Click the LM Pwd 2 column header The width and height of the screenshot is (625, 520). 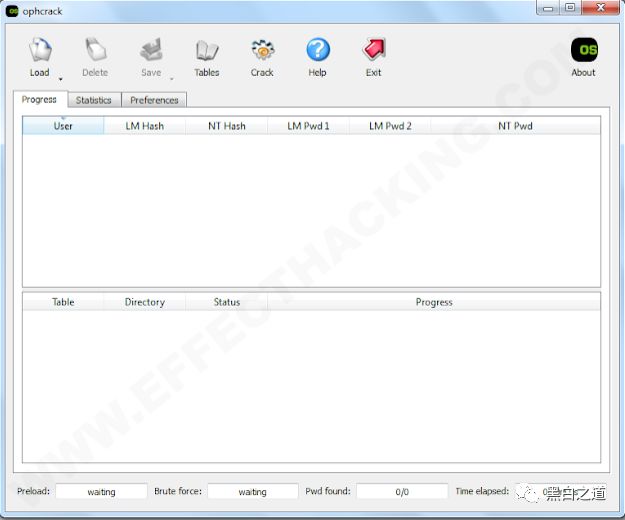[x=390, y=126]
